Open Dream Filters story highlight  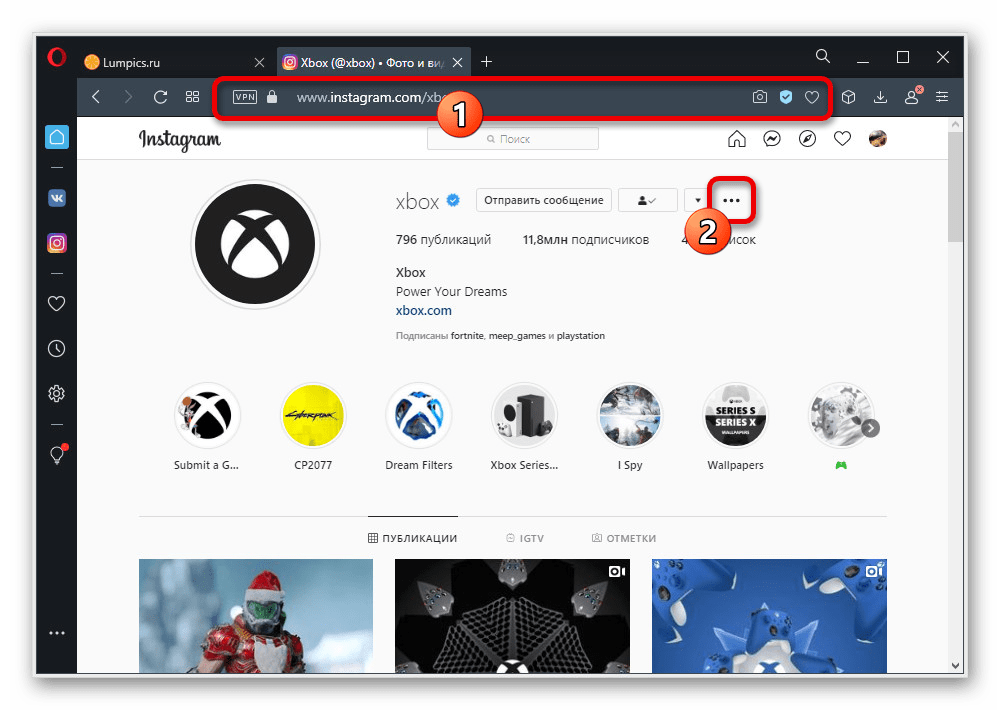(418, 415)
